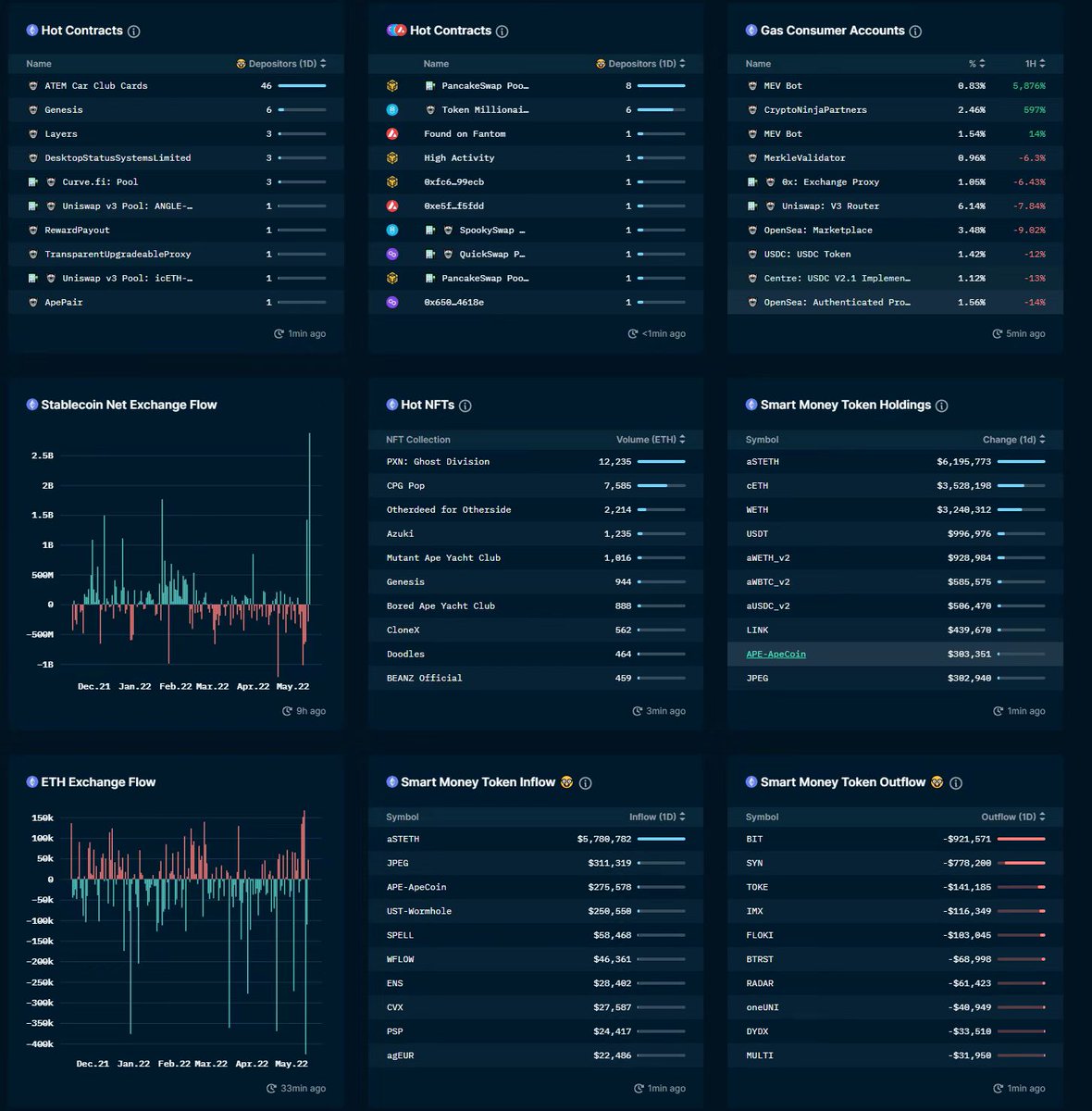Select the 'RewardPayout' contract row
Screen dimensions: 1092x1111
[x=176, y=230]
